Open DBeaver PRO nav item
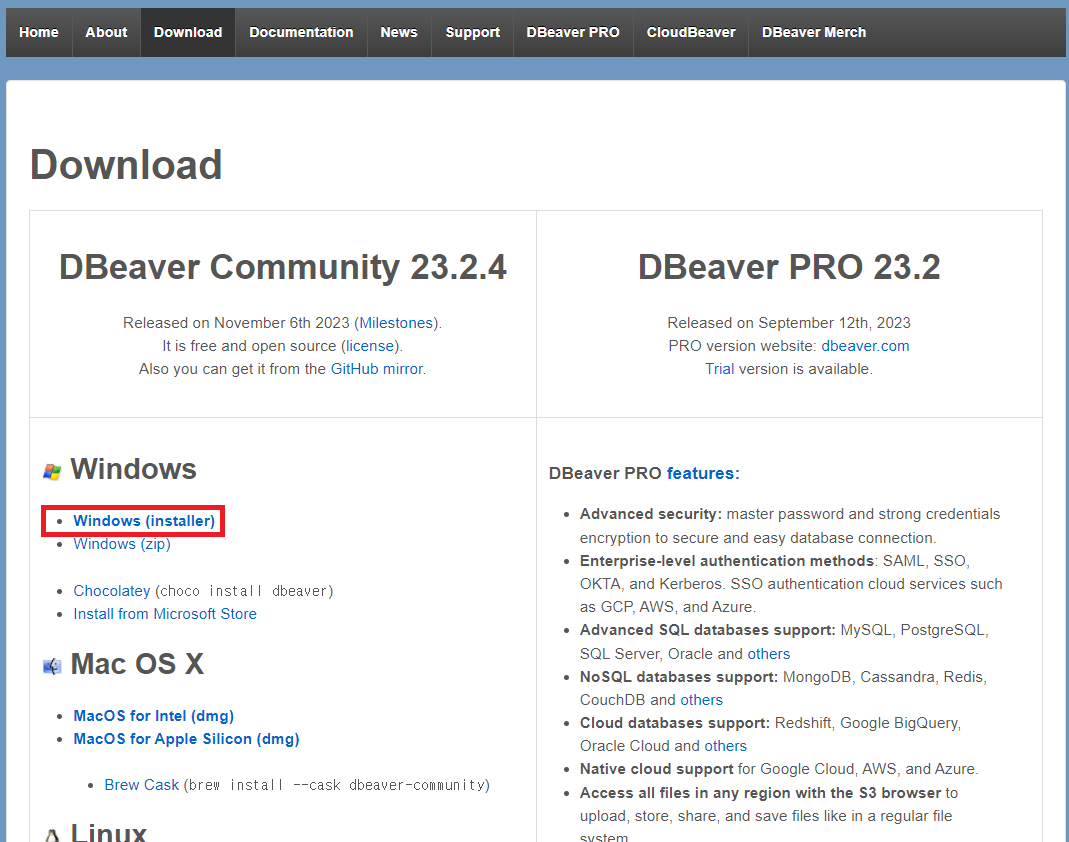 pyautogui.click(x=573, y=32)
